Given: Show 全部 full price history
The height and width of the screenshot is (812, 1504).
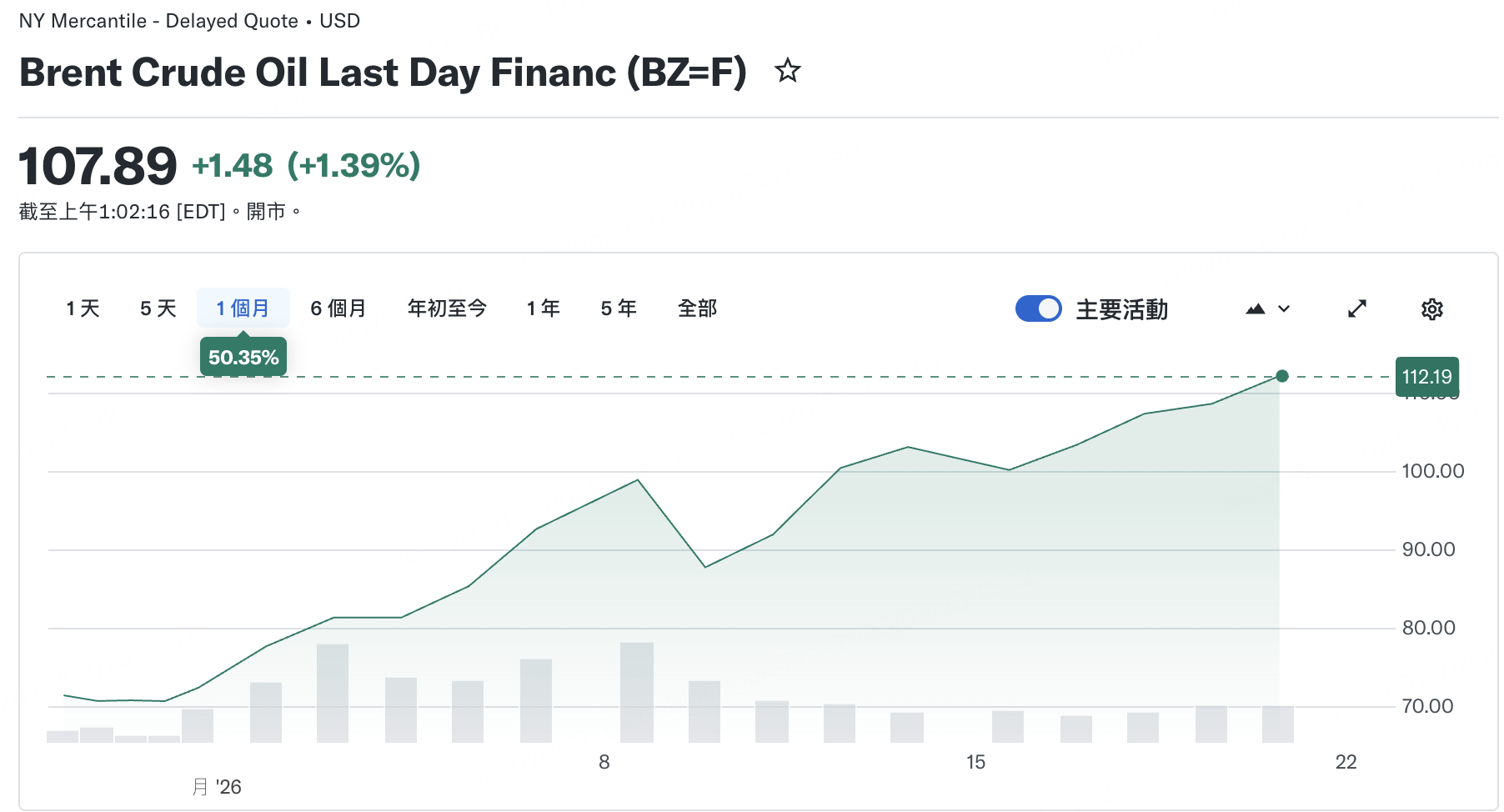Looking at the screenshot, I should (x=697, y=309).
